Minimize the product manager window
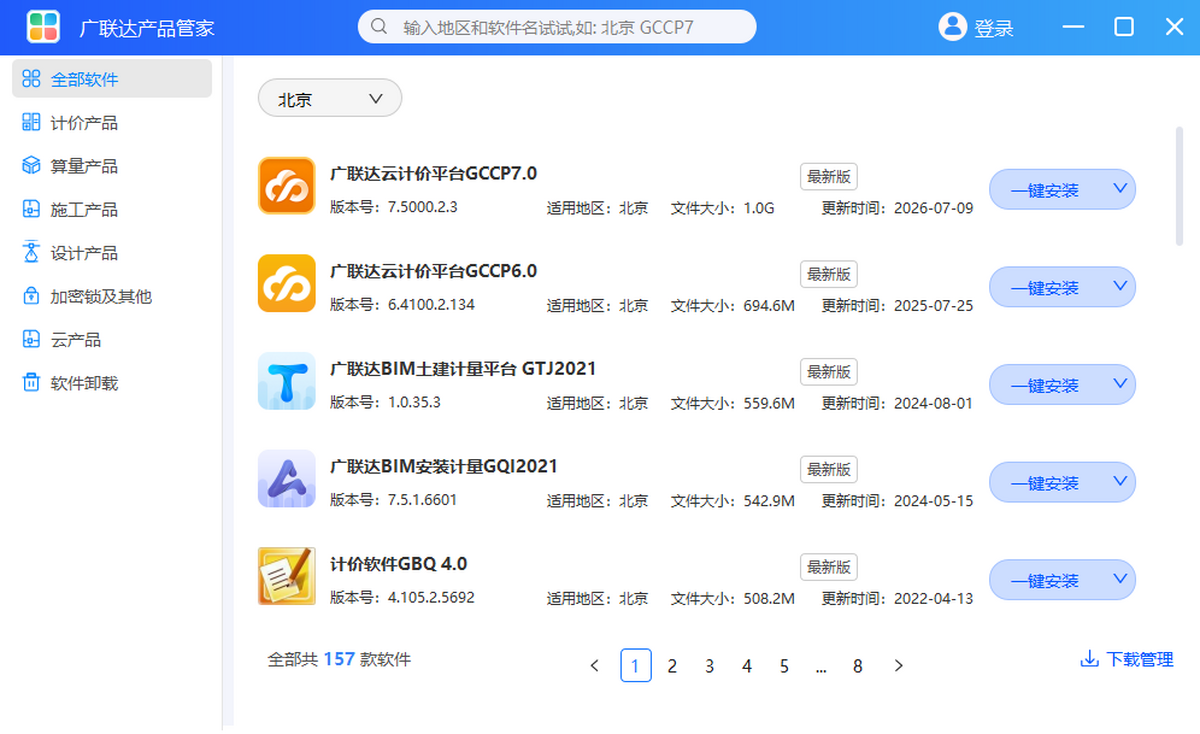 (1073, 27)
